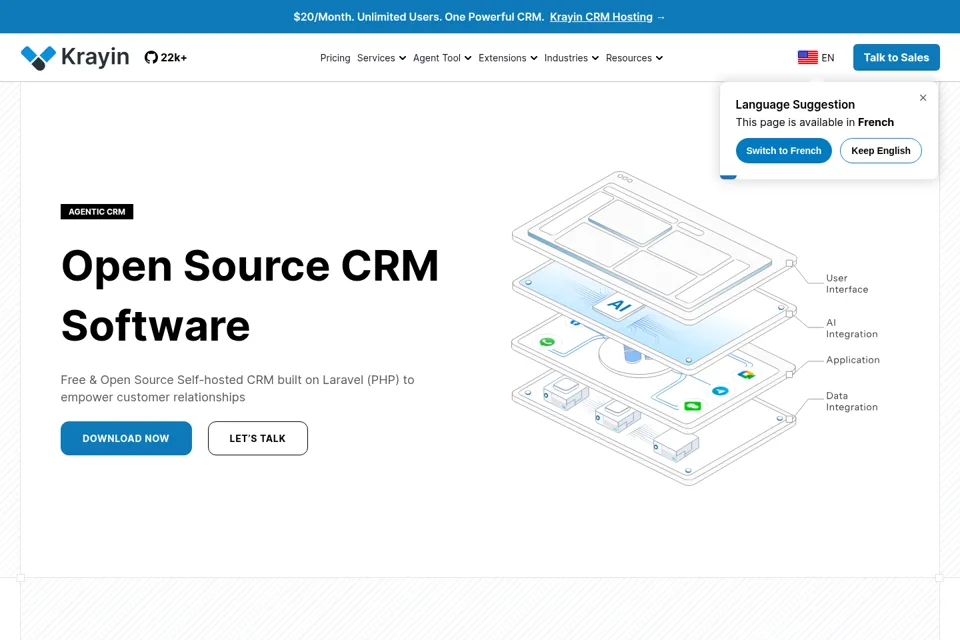Expand the Services dropdown menu
Image resolution: width=960 pixels, height=640 pixels.
381,58
